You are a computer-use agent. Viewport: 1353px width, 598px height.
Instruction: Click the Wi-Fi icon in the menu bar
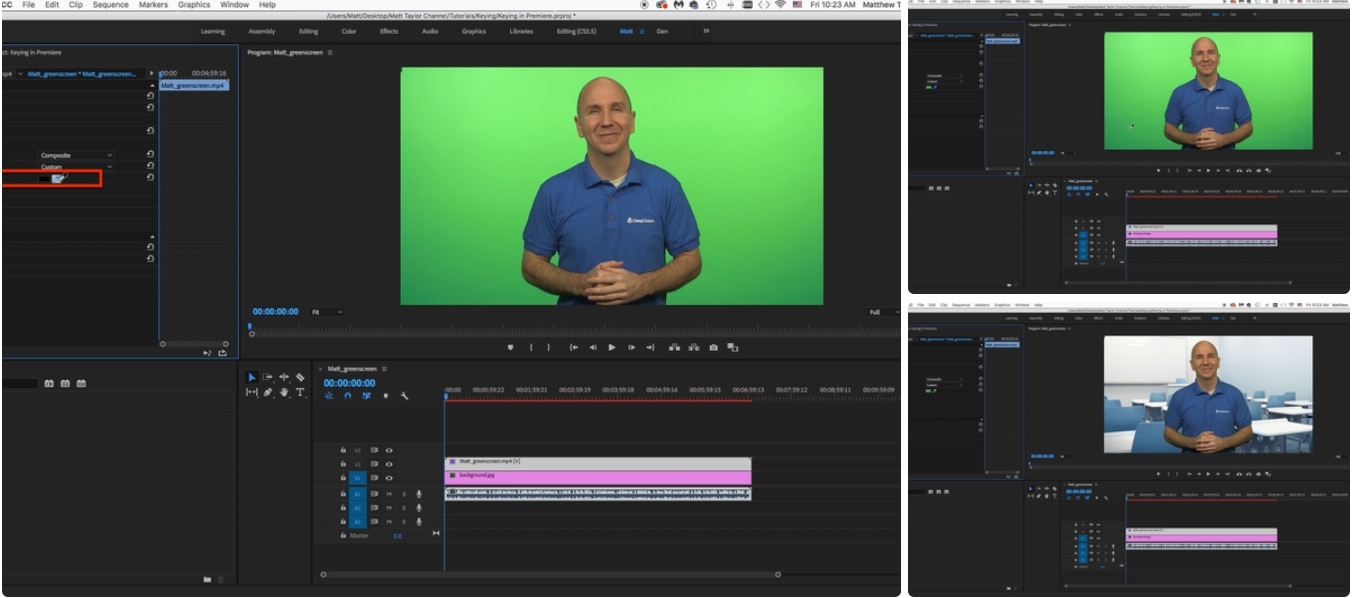click(x=780, y=5)
